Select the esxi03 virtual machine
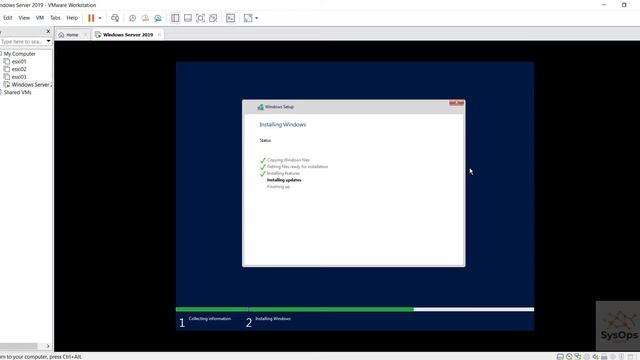This screenshot has width=640, height=360. click(x=19, y=77)
